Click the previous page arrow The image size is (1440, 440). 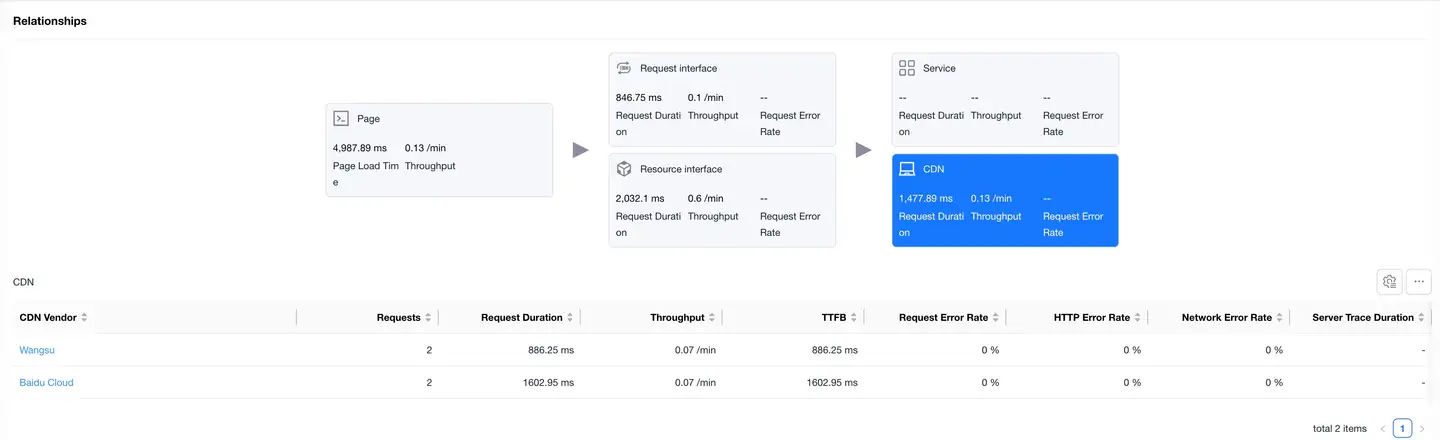coord(1383,428)
